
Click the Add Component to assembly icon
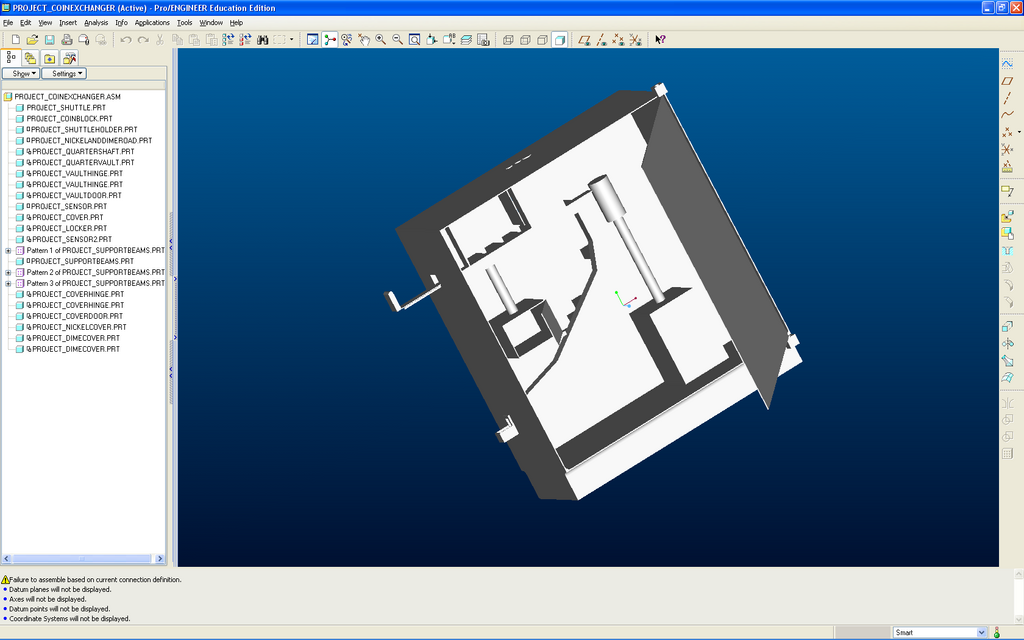point(1007,216)
